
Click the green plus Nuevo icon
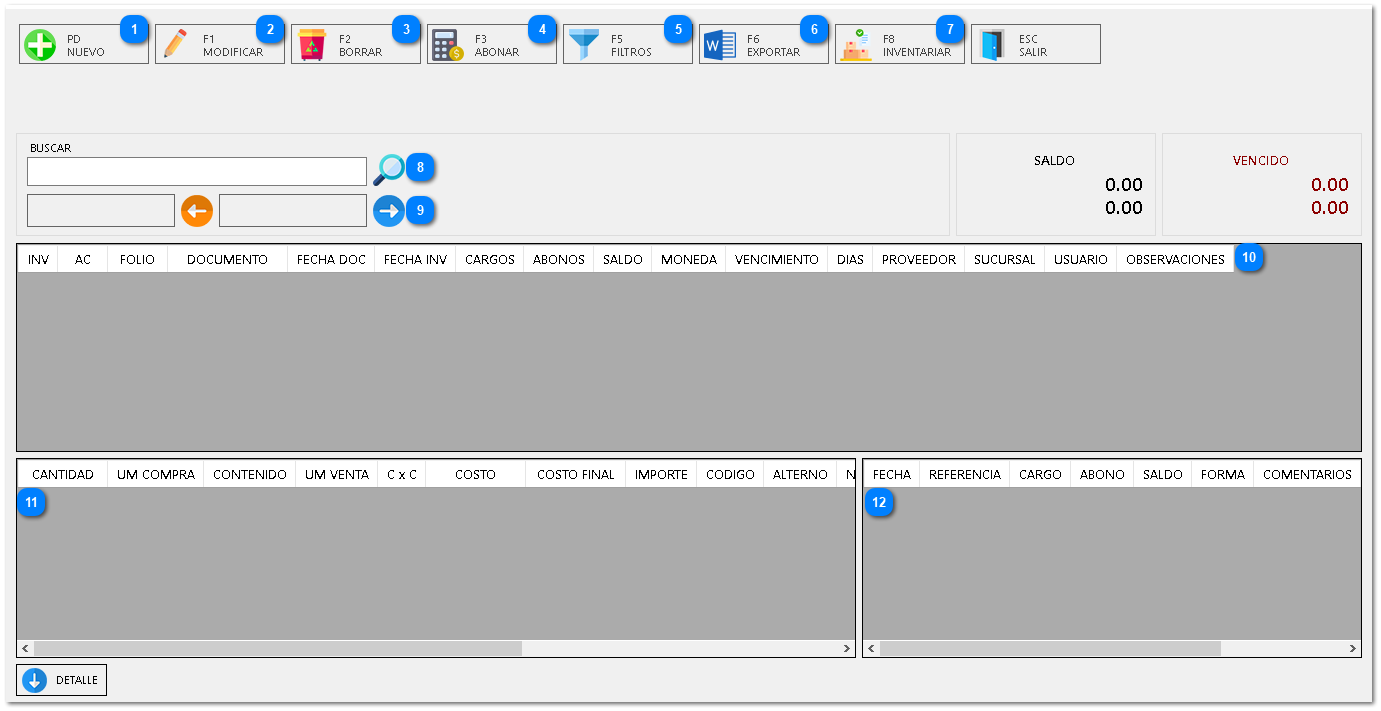[x=40, y=45]
